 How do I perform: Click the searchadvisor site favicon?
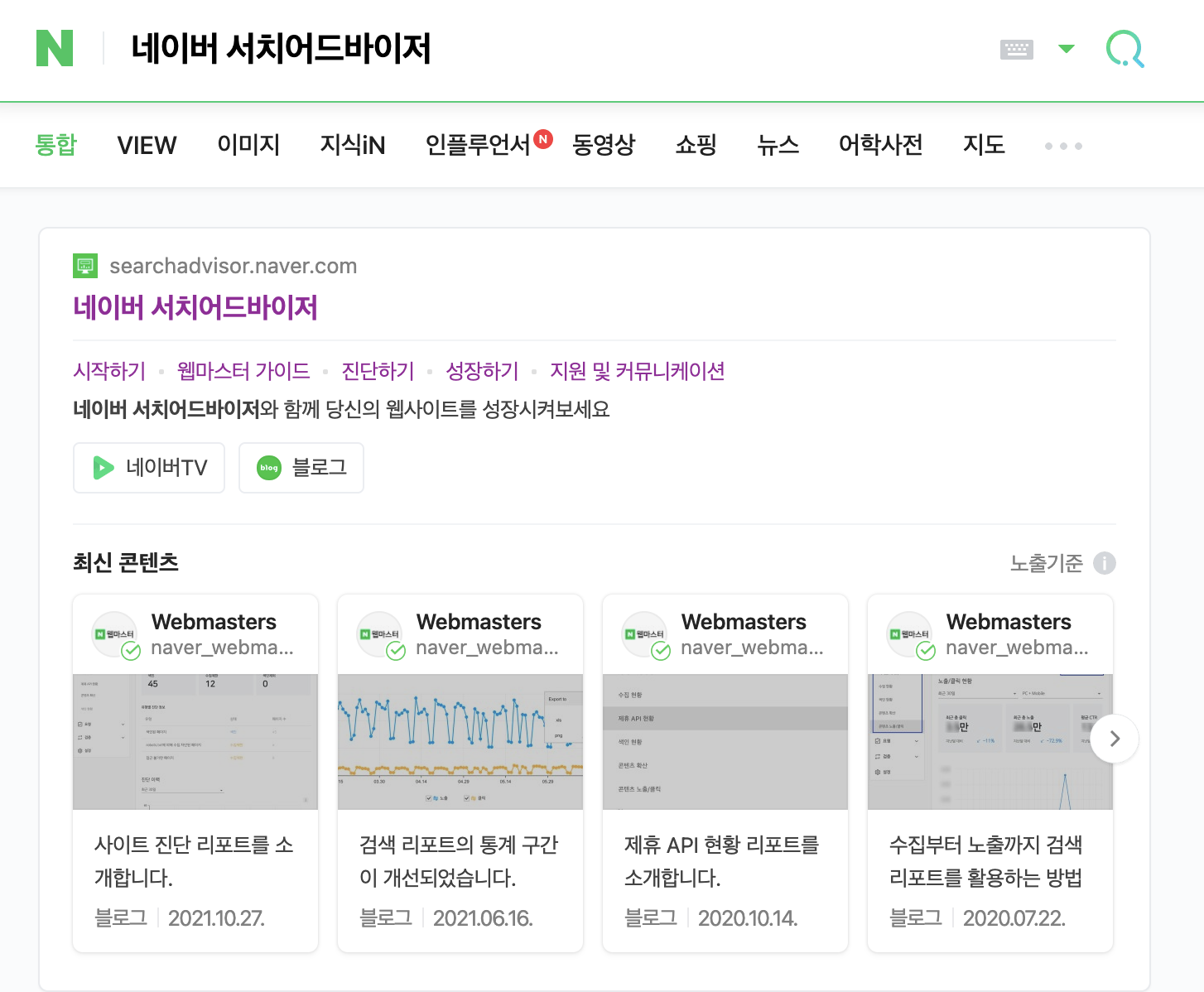(85, 266)
